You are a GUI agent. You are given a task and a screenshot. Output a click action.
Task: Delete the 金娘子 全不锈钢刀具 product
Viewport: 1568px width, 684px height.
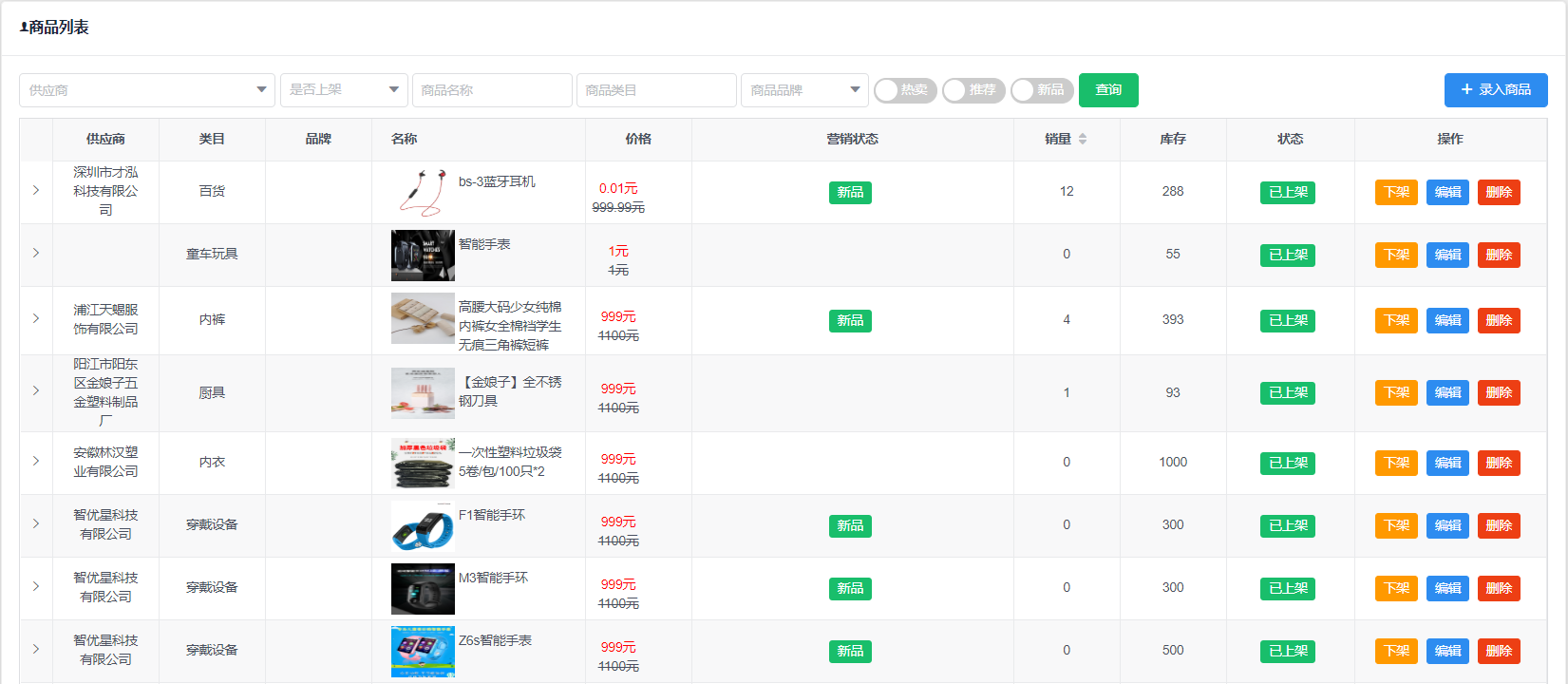[1499, 392]
